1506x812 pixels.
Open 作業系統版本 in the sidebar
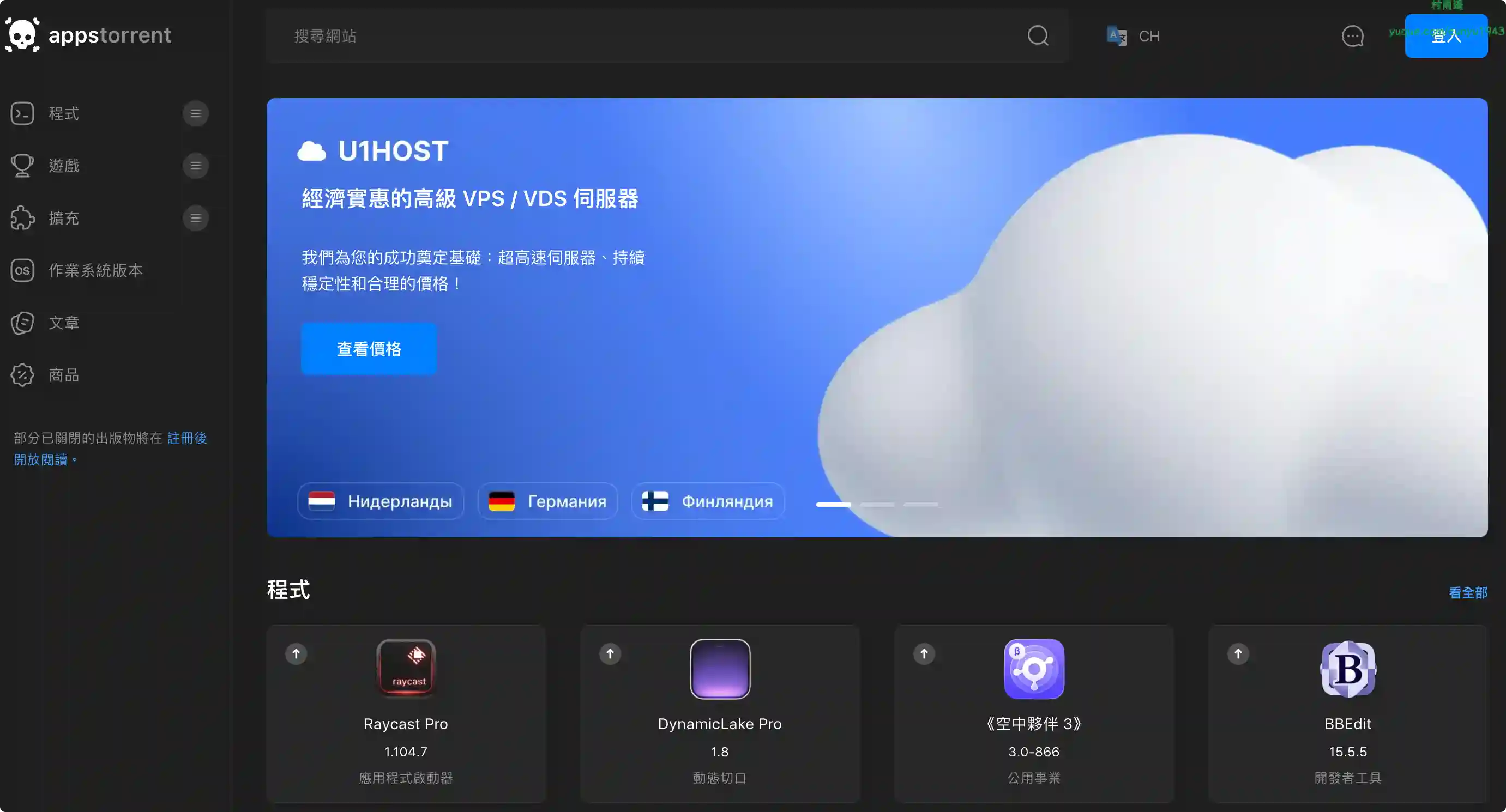95,270
